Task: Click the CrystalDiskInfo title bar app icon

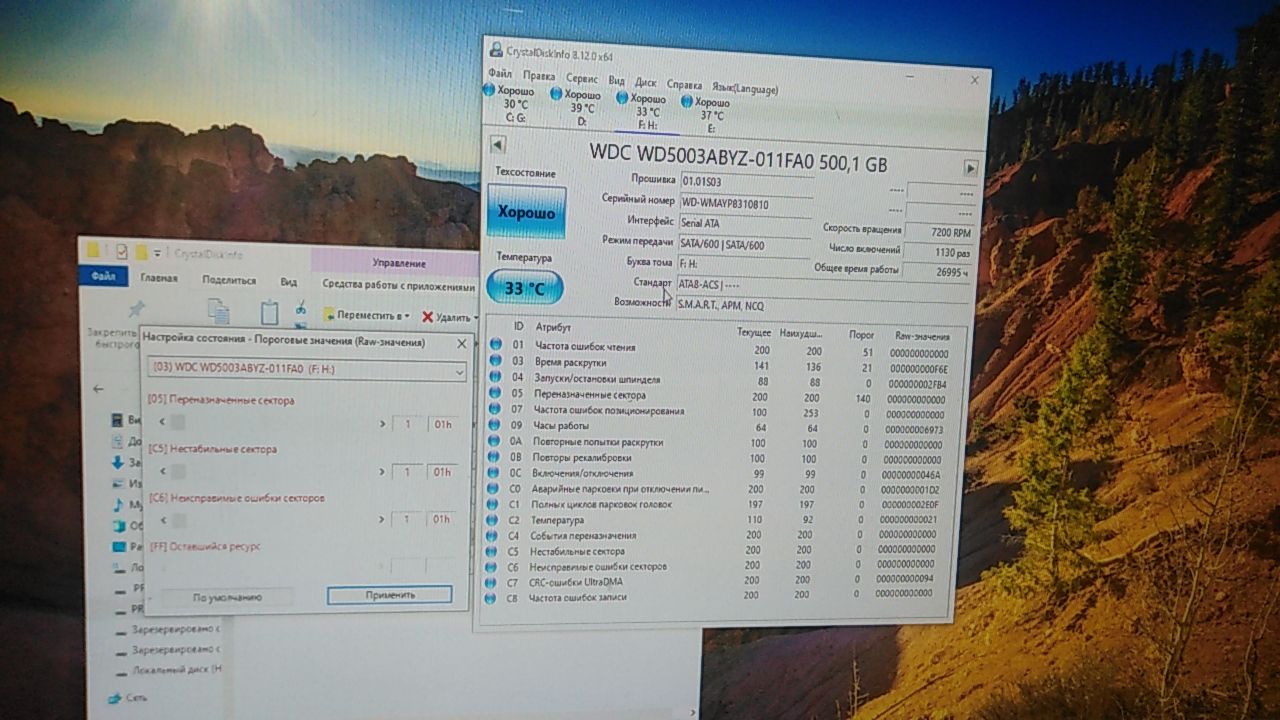Action: click(497, 51)
